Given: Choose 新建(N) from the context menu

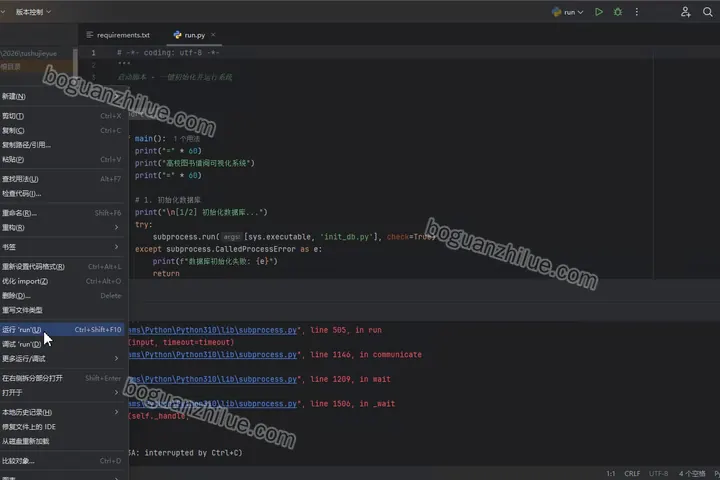Looking at the screenshot, I should pos(62,96).
